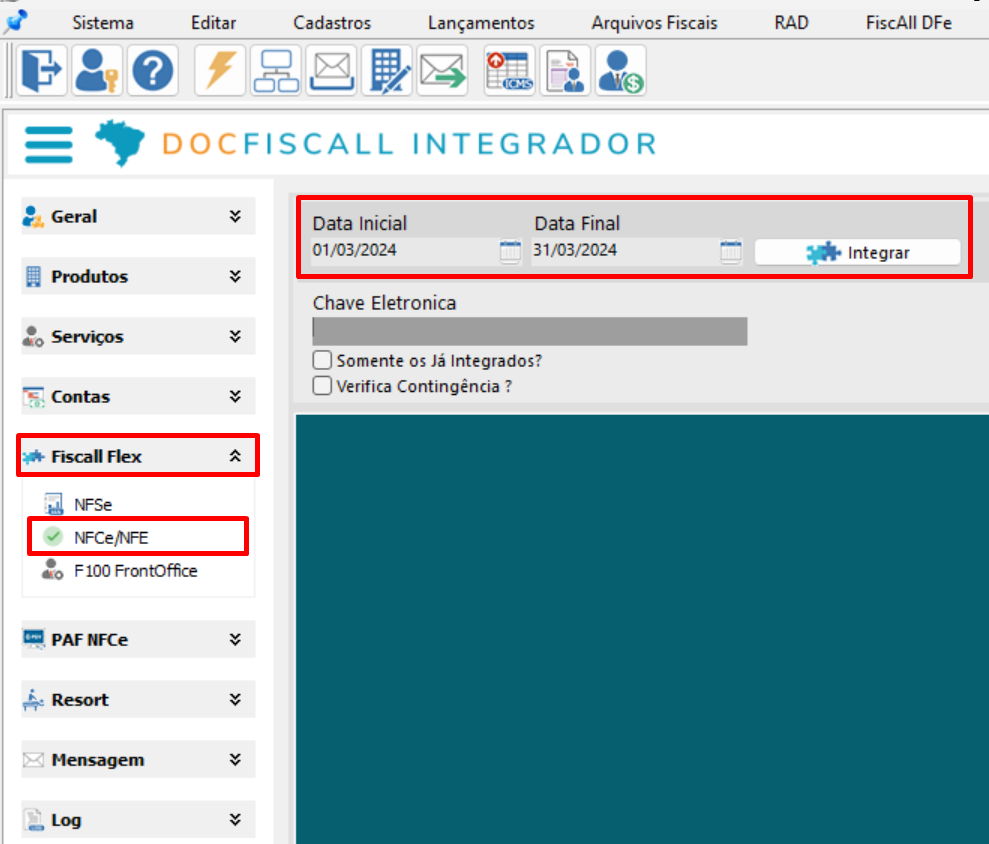Image resolution: width=989 pixels, height=844 pixels.
Task: Click the Geral section icon
Action: point(33,216)
